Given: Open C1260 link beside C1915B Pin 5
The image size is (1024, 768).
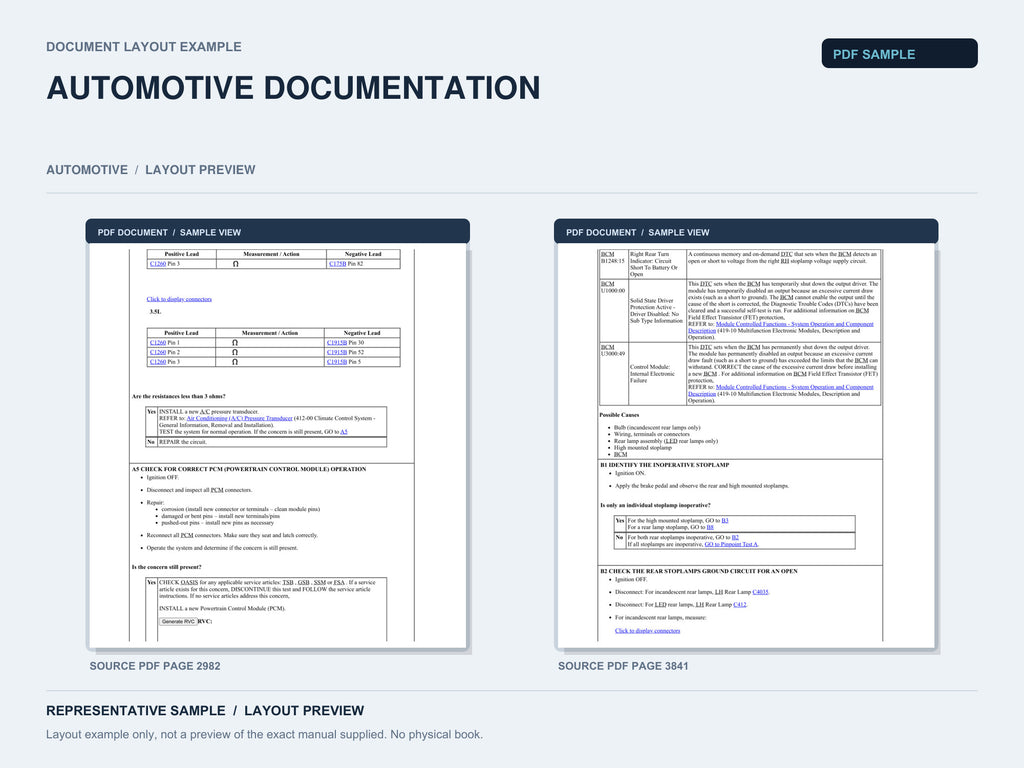Looking at the screenshot, I should point(157,362).
